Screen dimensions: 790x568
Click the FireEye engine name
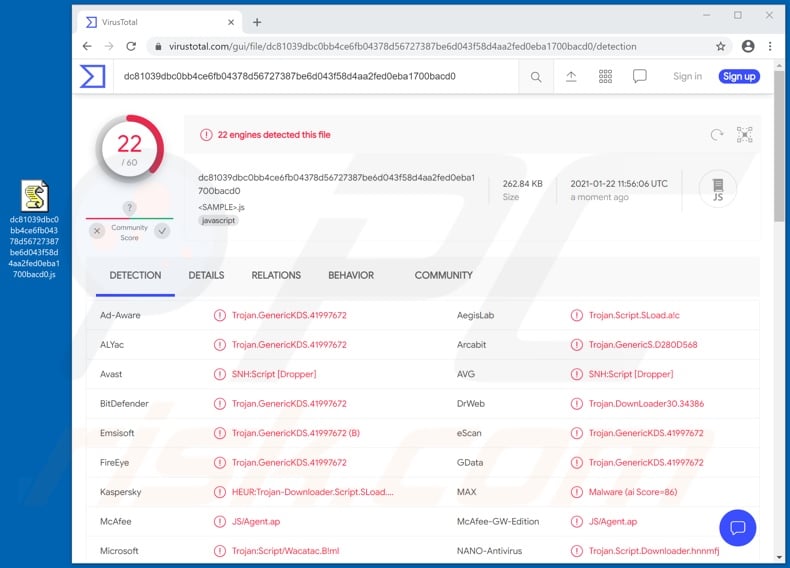click(x=114, y=463)
